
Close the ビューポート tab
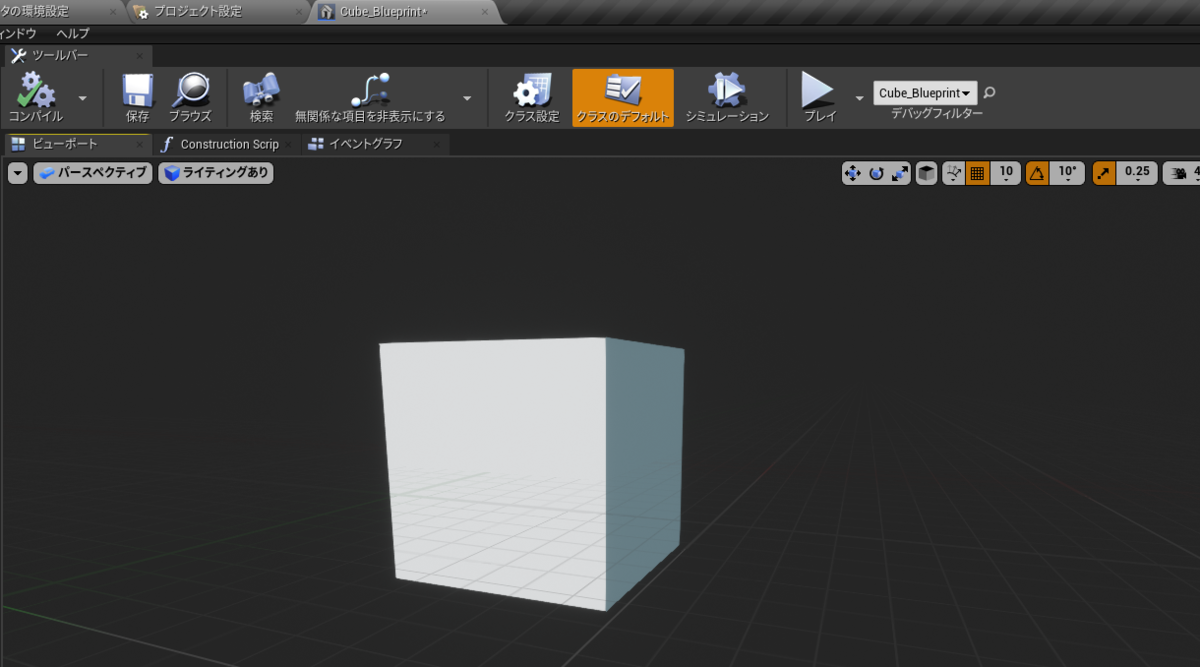tap(140, 144)
